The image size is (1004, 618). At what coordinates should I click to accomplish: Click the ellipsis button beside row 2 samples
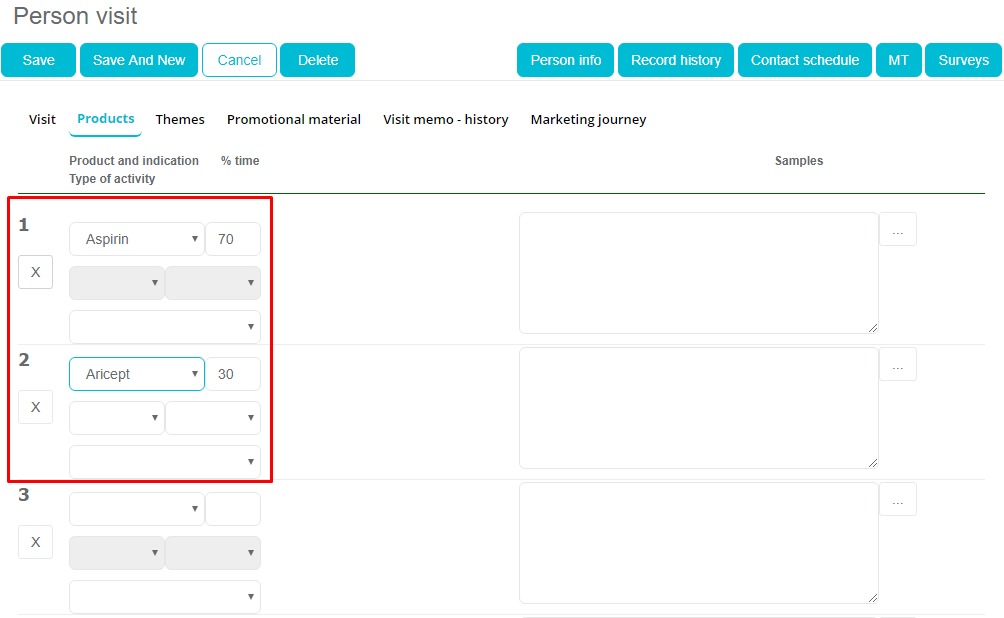tap(897, 365)
